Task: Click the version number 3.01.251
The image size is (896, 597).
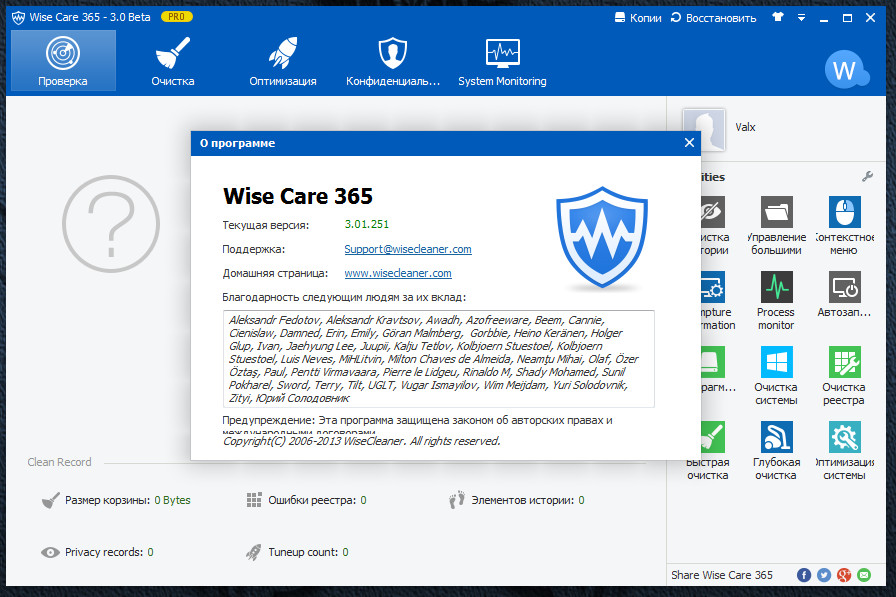Action: click(366, 224)
